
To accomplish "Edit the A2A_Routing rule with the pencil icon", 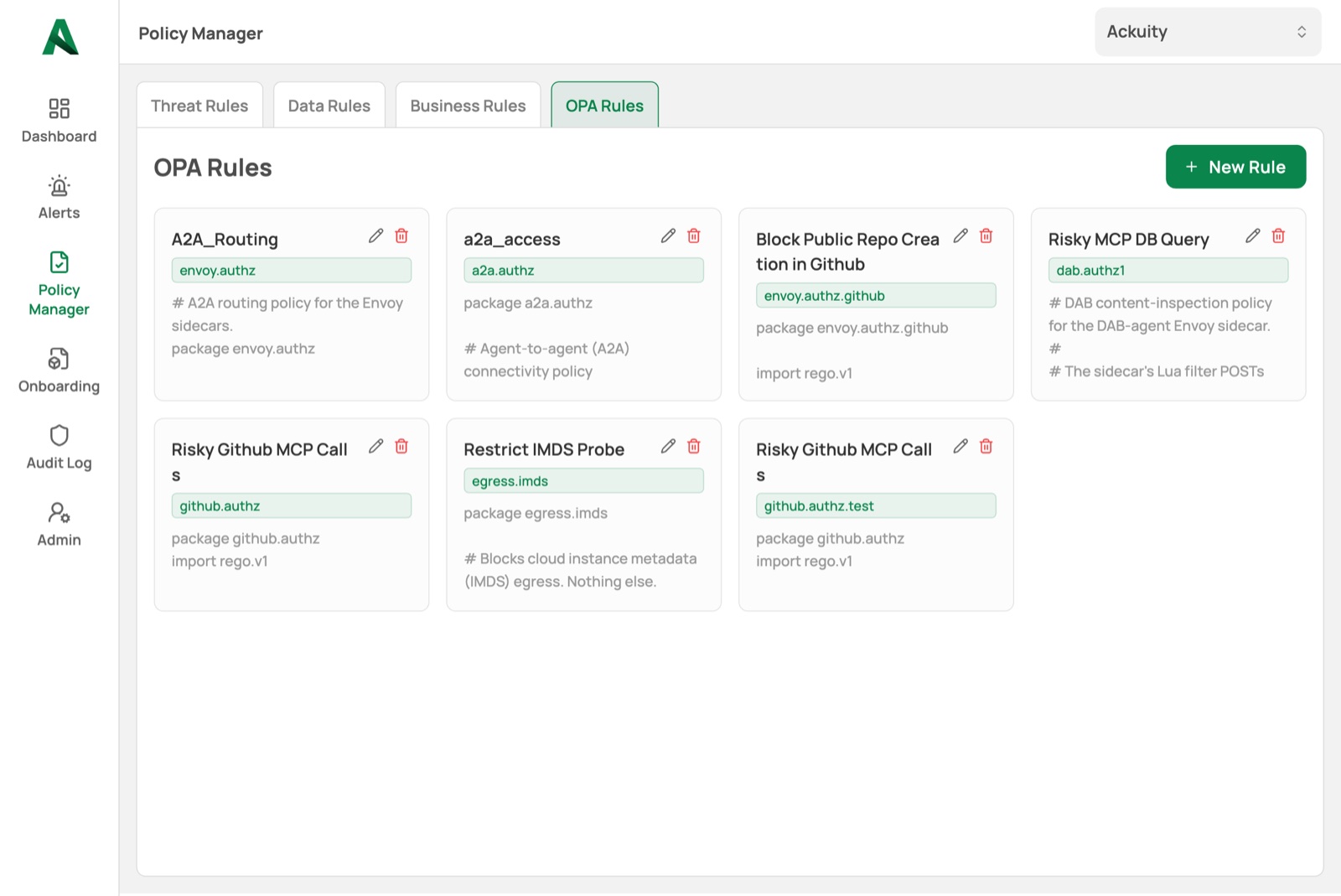I will 375,236.
